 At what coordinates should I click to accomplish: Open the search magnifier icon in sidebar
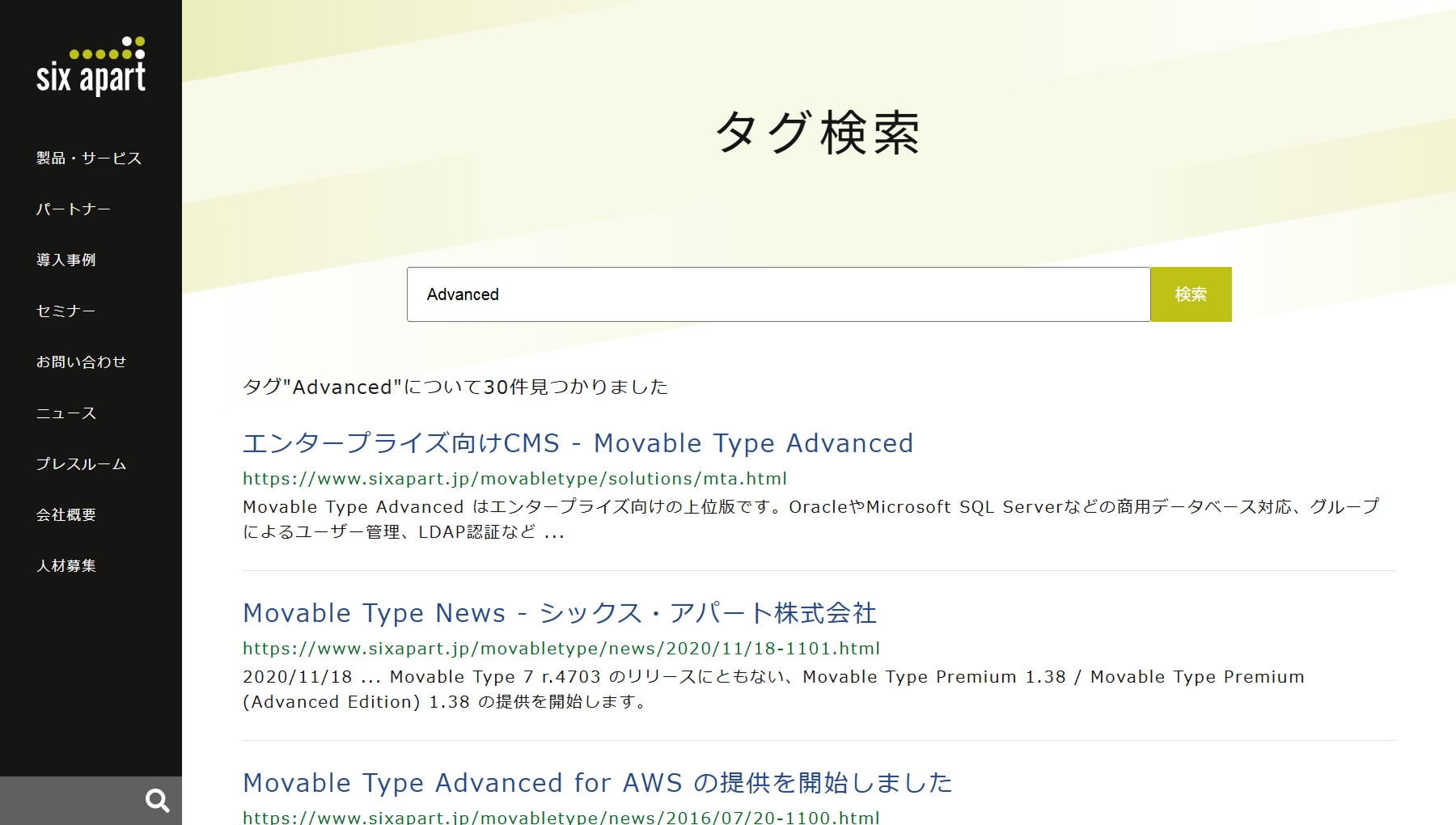click(x=157, y=801)
